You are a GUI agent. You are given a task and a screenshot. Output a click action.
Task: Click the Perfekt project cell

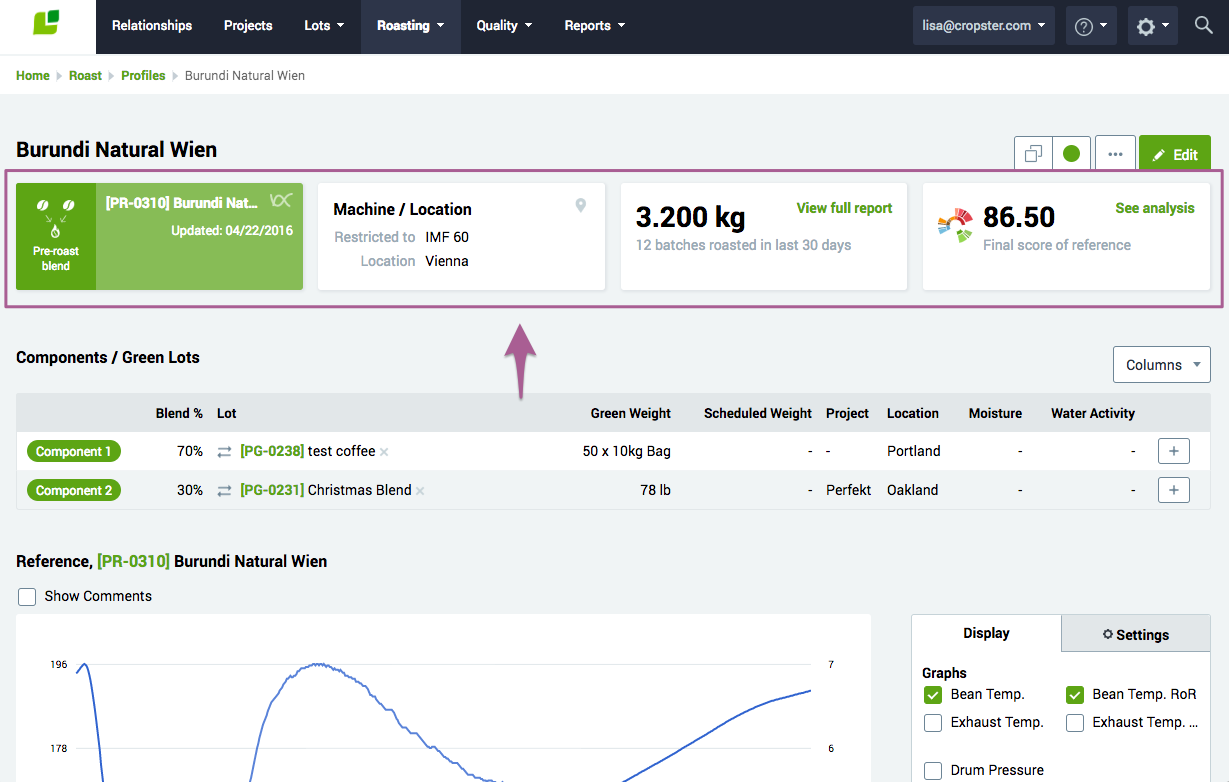pos(849,491)
